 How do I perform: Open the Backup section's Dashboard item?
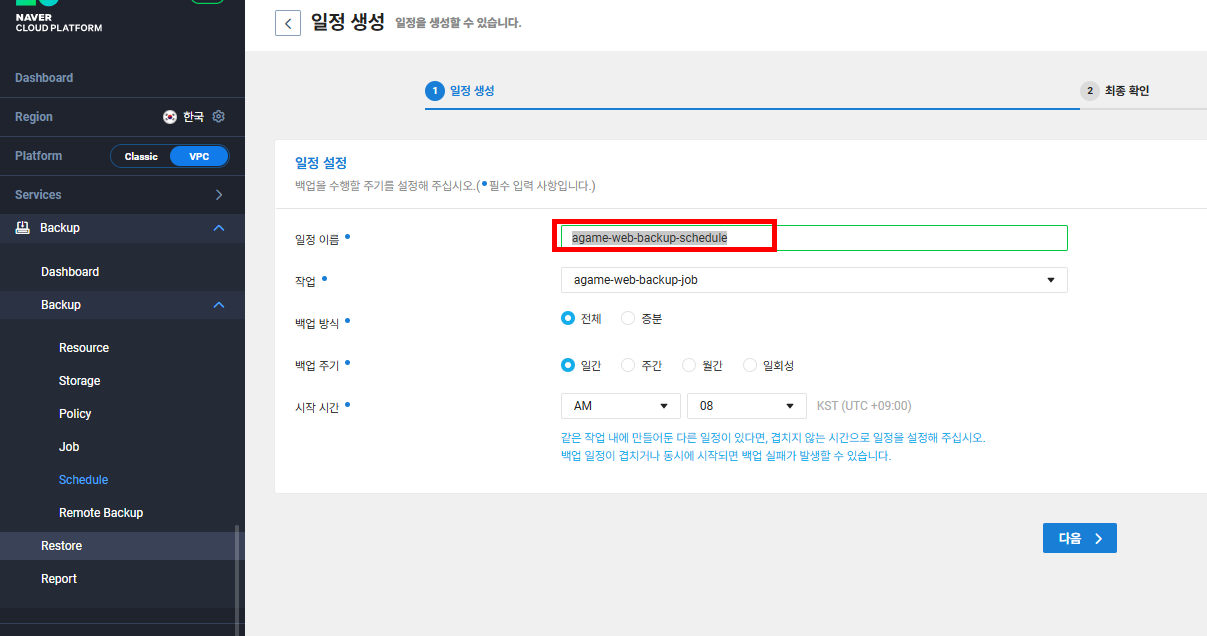pos(70,272)
